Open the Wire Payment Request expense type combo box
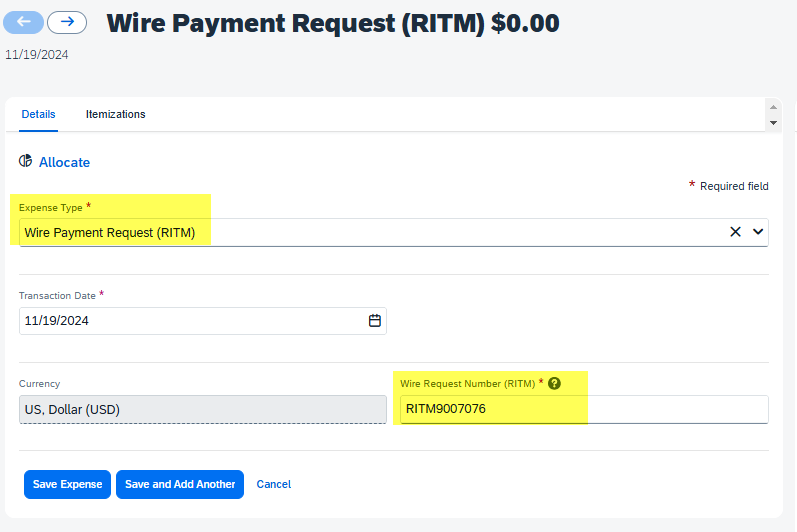Image resolution: width=797 pixels, height=532 pixels. (x=393, y=233)
